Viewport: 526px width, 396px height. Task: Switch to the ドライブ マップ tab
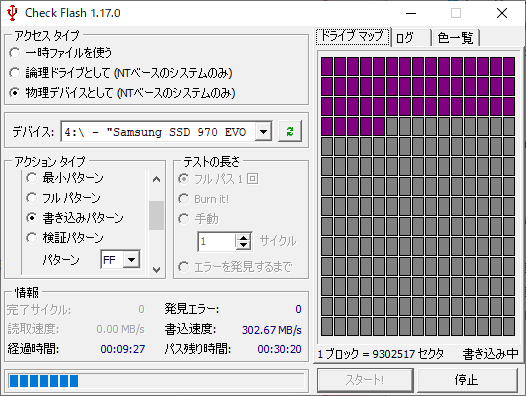[x=352, y=36]
